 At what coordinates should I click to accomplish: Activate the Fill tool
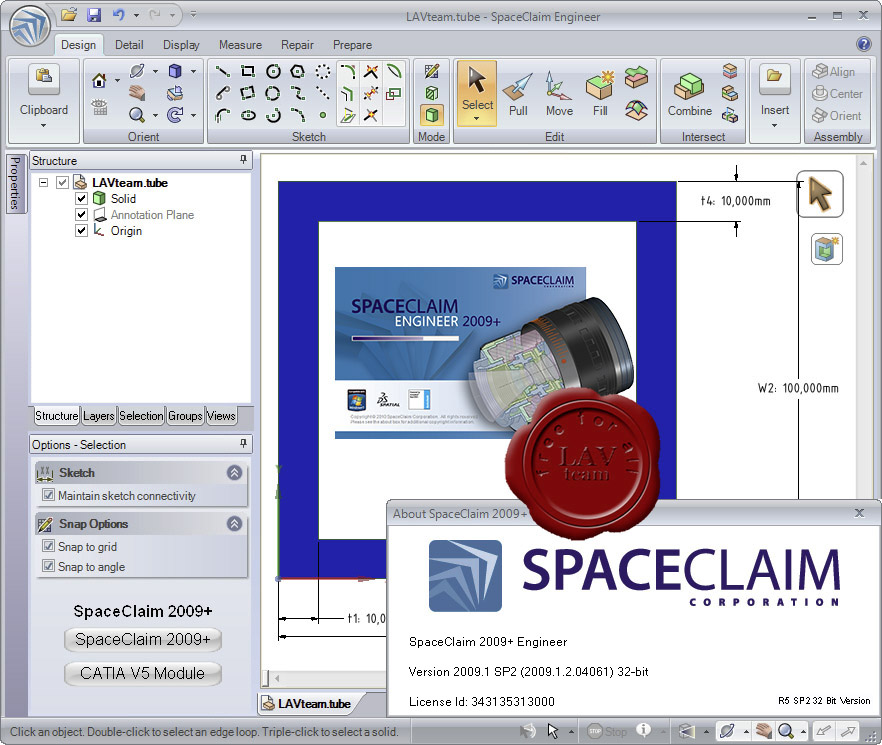(600, 95)
